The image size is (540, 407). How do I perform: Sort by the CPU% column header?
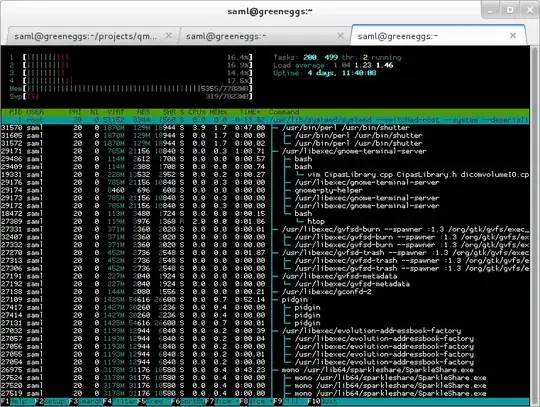coord(197,112)
